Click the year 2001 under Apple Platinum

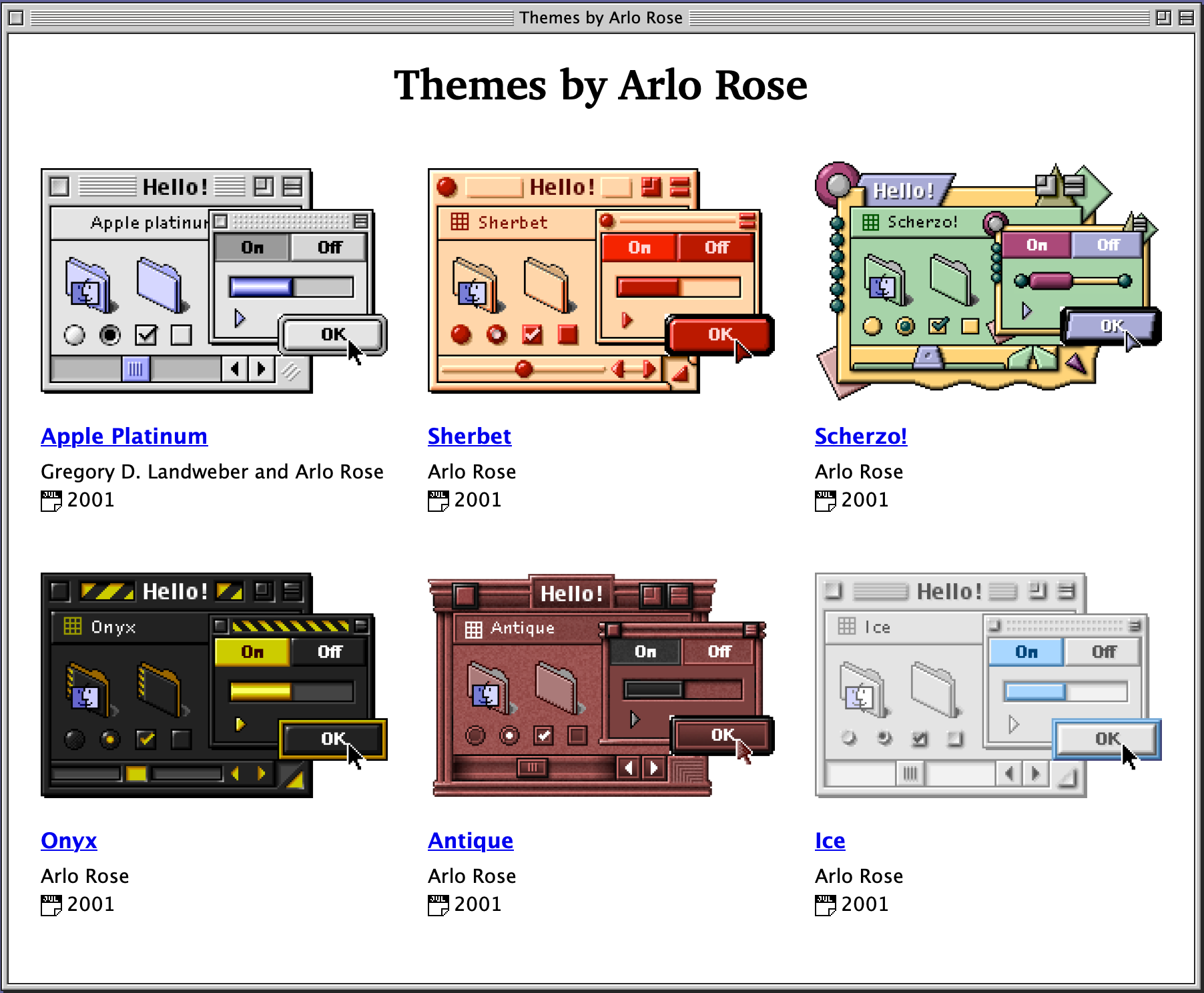click(91, 500)
